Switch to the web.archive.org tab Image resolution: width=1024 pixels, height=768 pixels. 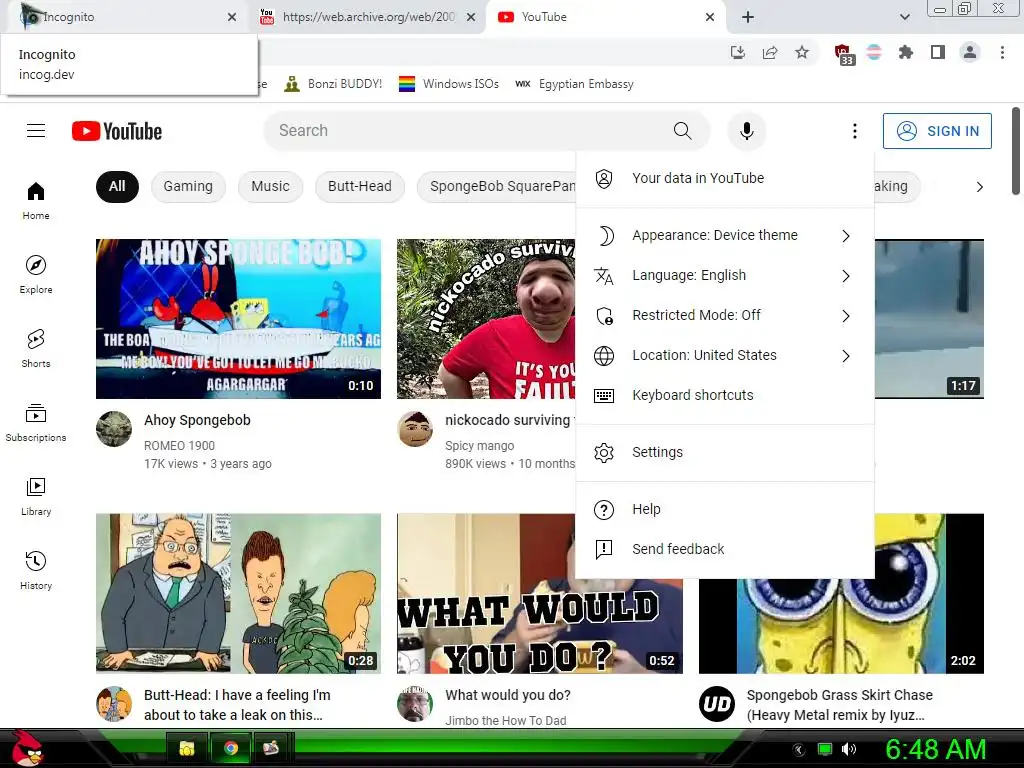[368, 17]
